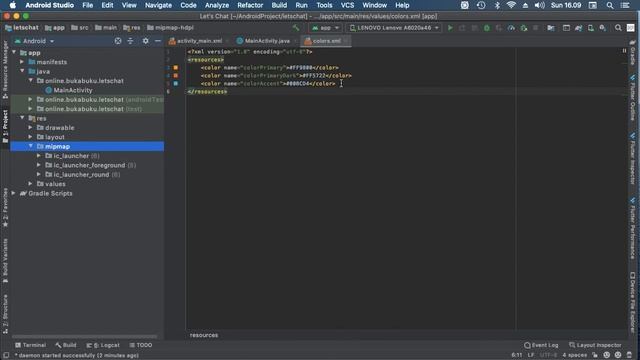Open the Android view selector dropdown
This screenshot has height=360, width=640.
pos(34,41)
